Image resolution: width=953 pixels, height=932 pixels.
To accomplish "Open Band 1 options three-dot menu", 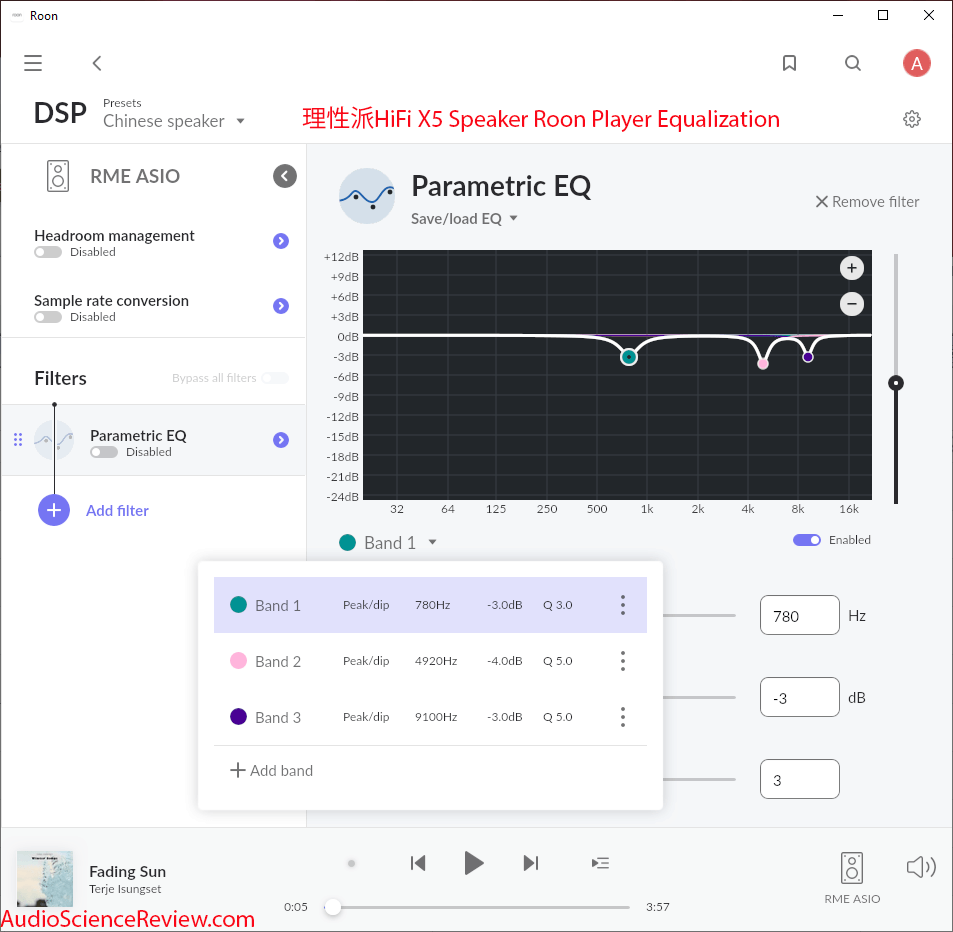I will (622, 605).
